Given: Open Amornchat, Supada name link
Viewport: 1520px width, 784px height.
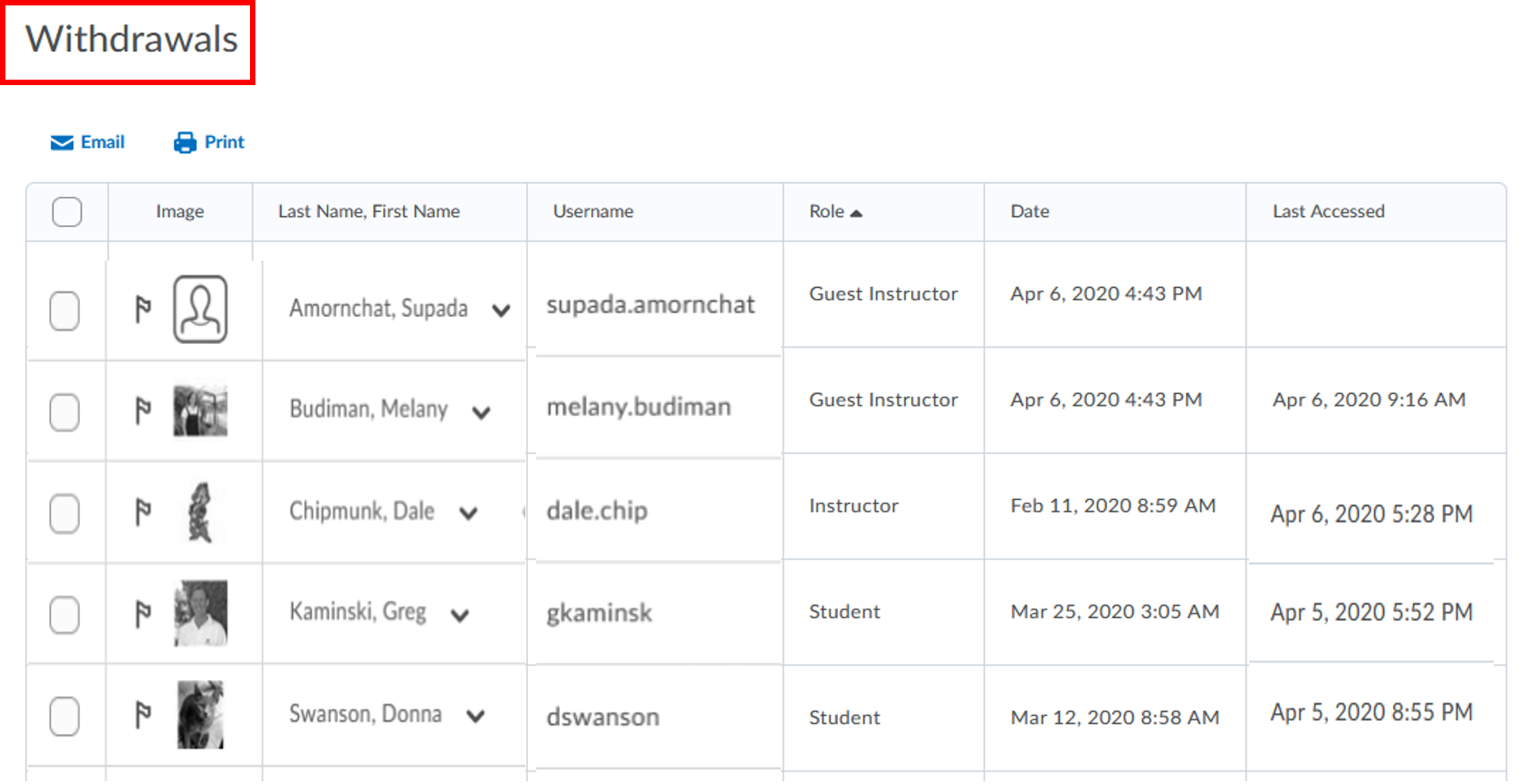Looking at the screenshot, I should point(379,309).
